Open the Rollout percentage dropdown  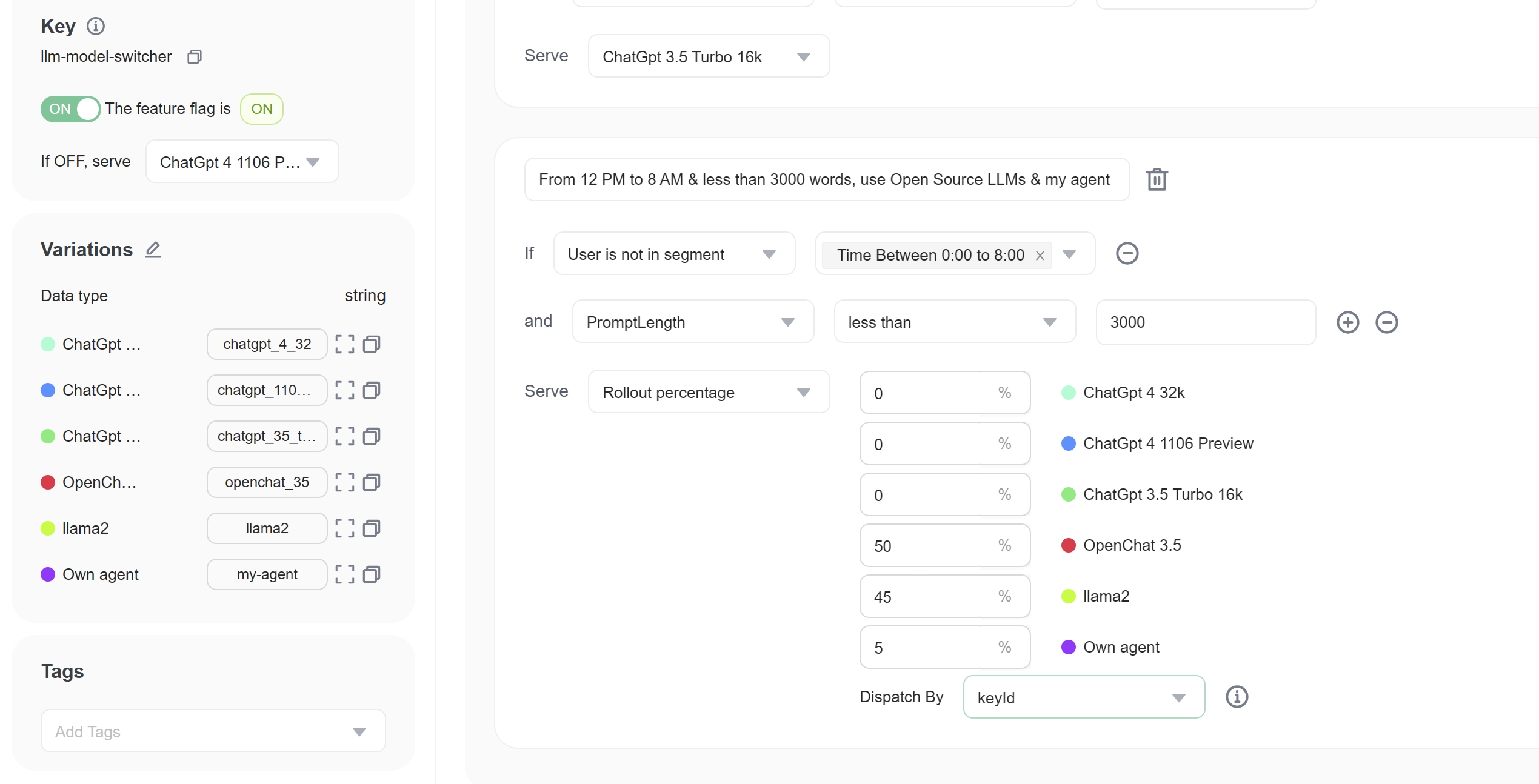click(709, 392)
